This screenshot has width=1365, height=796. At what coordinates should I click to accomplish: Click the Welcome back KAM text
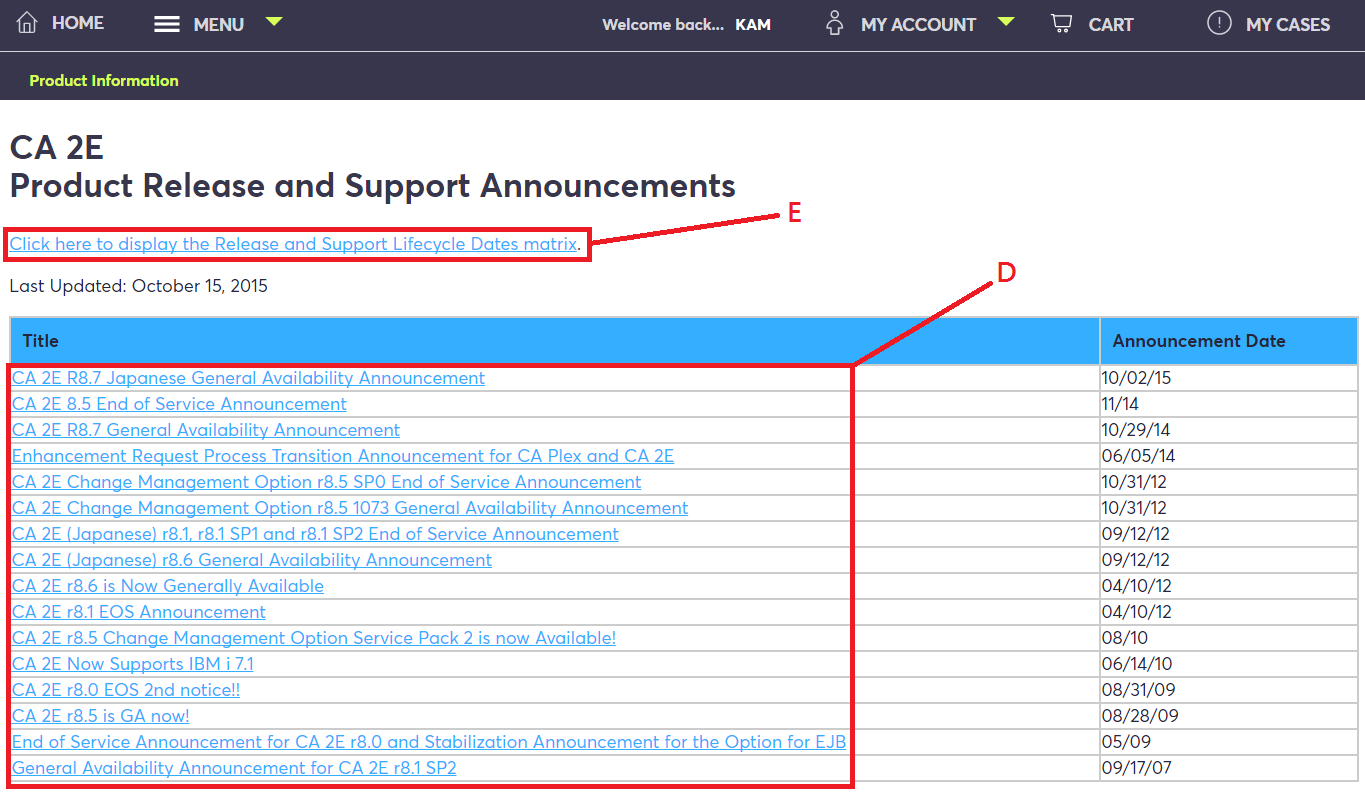click(687, 25)
